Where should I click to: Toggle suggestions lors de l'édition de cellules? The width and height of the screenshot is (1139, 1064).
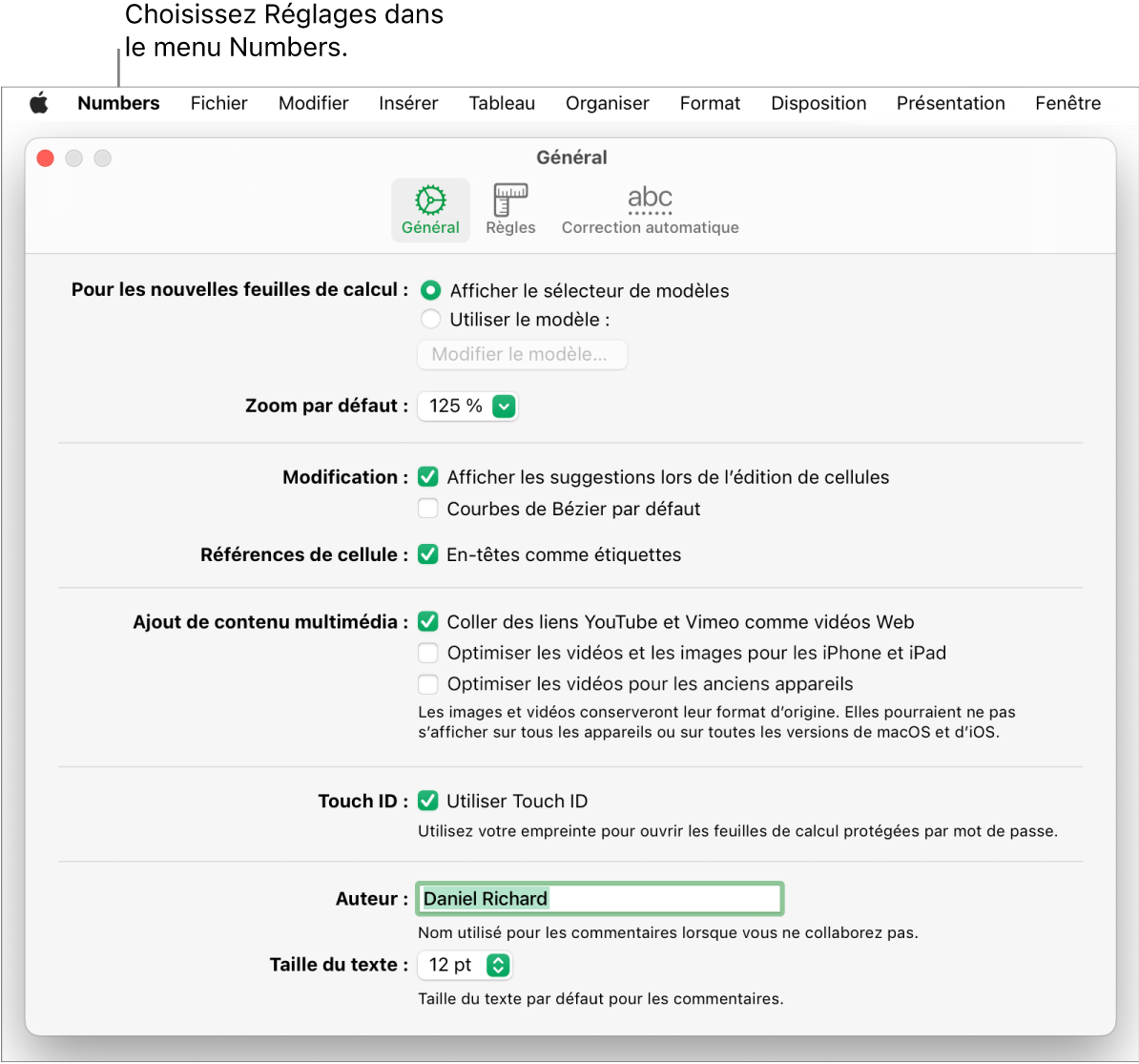428,477
